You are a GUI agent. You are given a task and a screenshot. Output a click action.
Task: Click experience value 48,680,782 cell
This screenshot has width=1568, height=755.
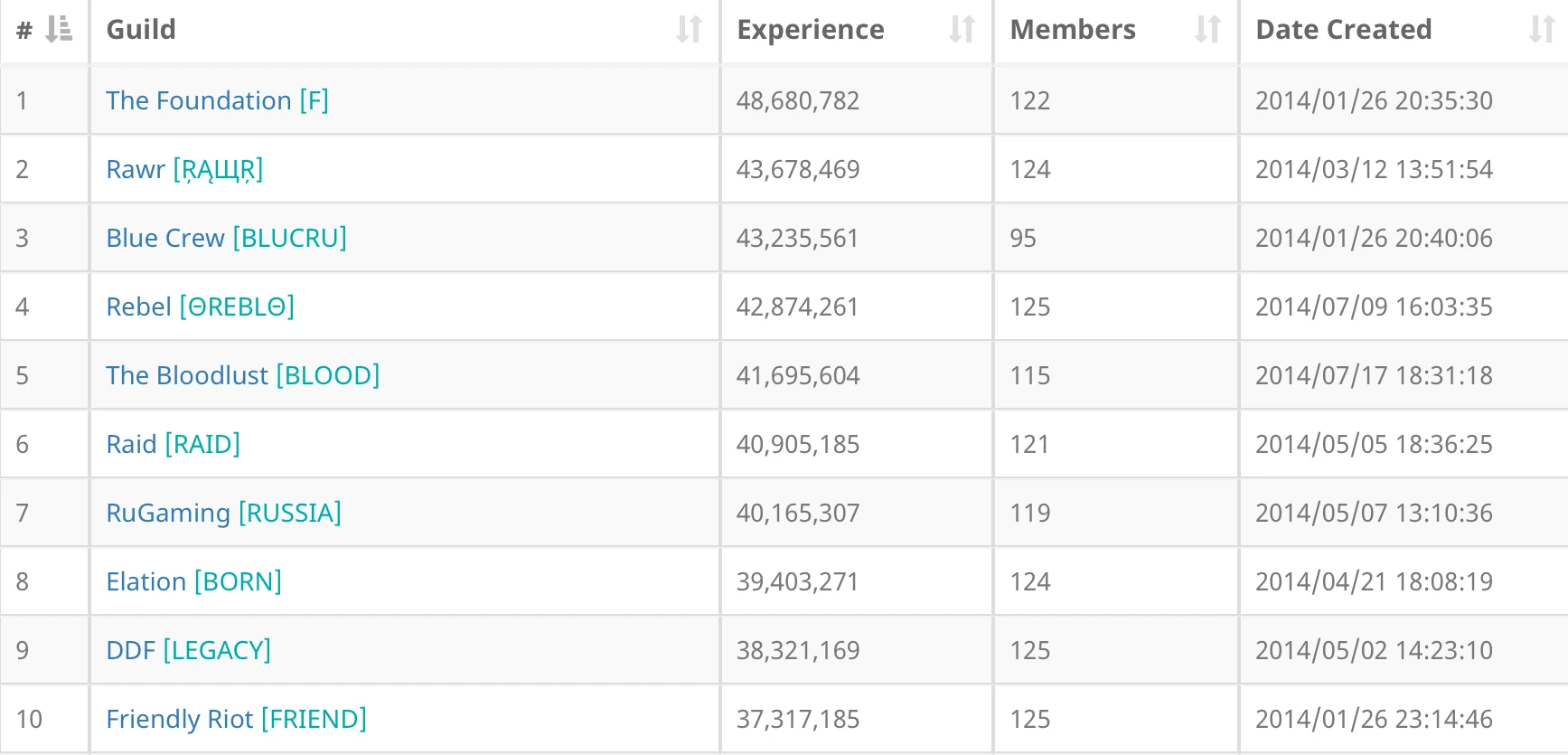click(798, 100)
